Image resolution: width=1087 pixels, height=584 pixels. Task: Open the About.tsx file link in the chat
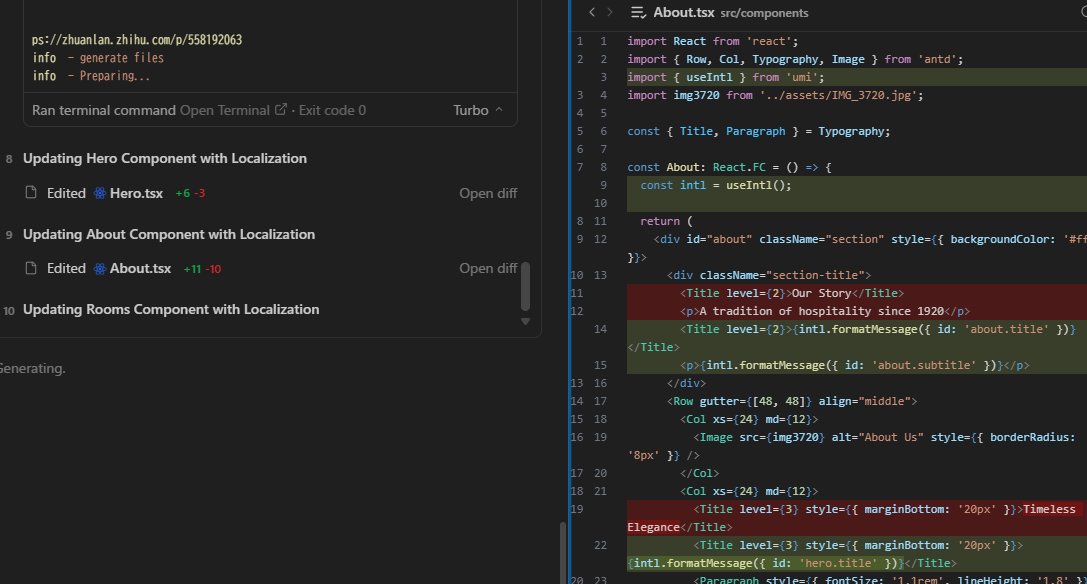click(140, 268)
